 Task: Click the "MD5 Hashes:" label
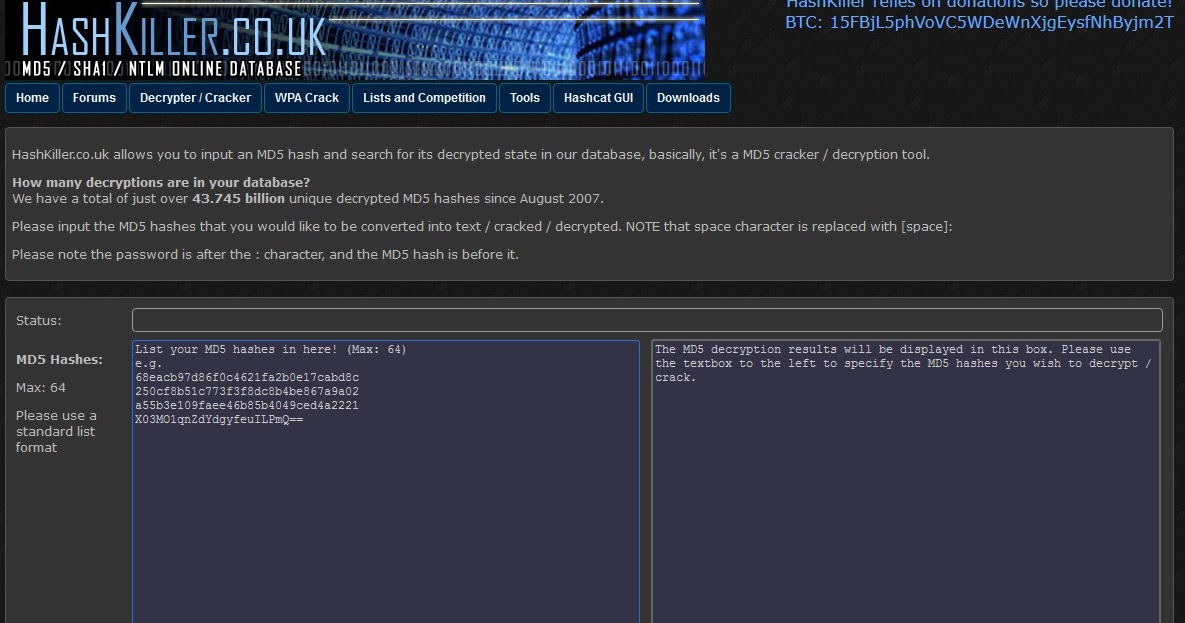tap(59, 360)
